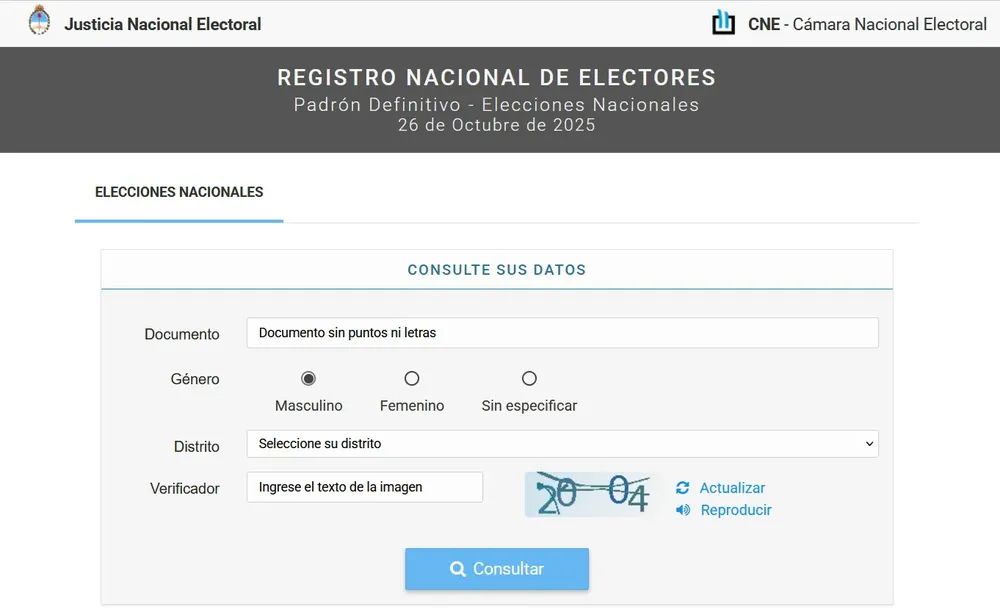Click the Argentina national coat of arms icon
This screenshot has height=612, width=1000.
pyautogui.click(x=39, y=21)
